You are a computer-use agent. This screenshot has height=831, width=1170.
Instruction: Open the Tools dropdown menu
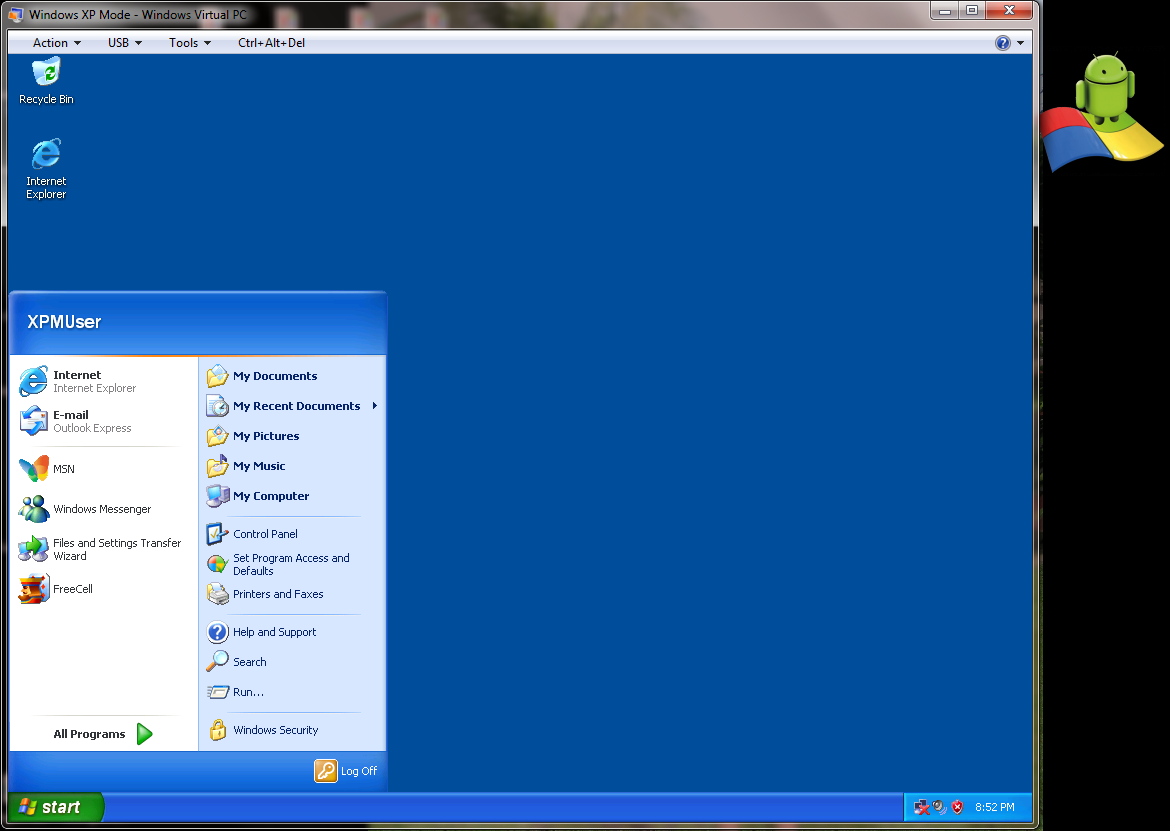[190, 43]
